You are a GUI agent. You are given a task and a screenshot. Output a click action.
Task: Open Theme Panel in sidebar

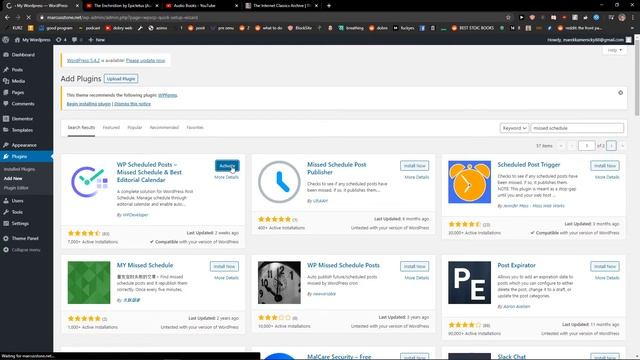click(25, 238)
